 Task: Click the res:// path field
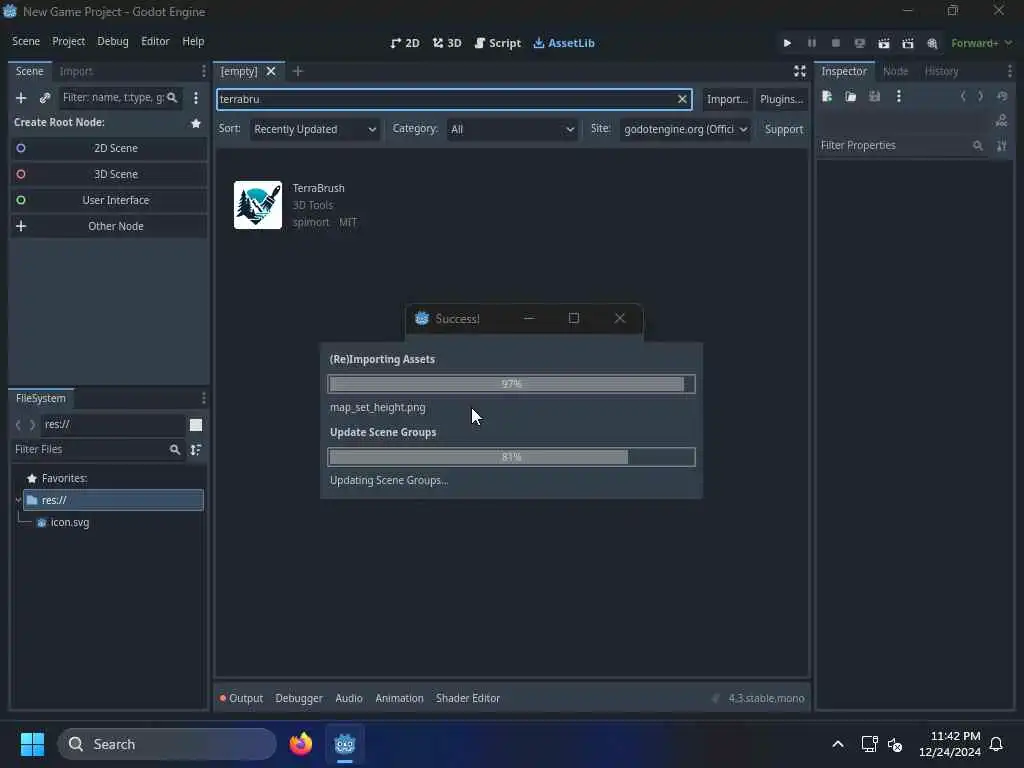[x=112, y=425]
